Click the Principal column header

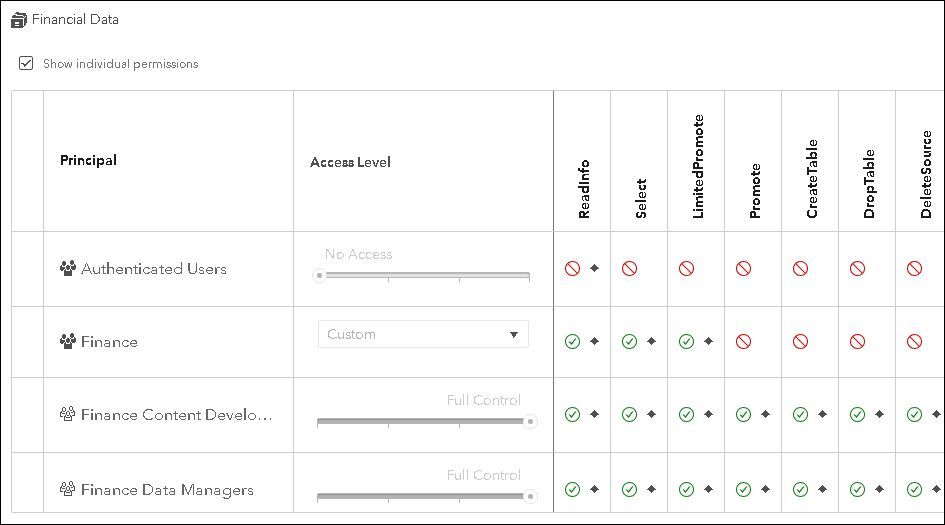[x=88, y=161]
